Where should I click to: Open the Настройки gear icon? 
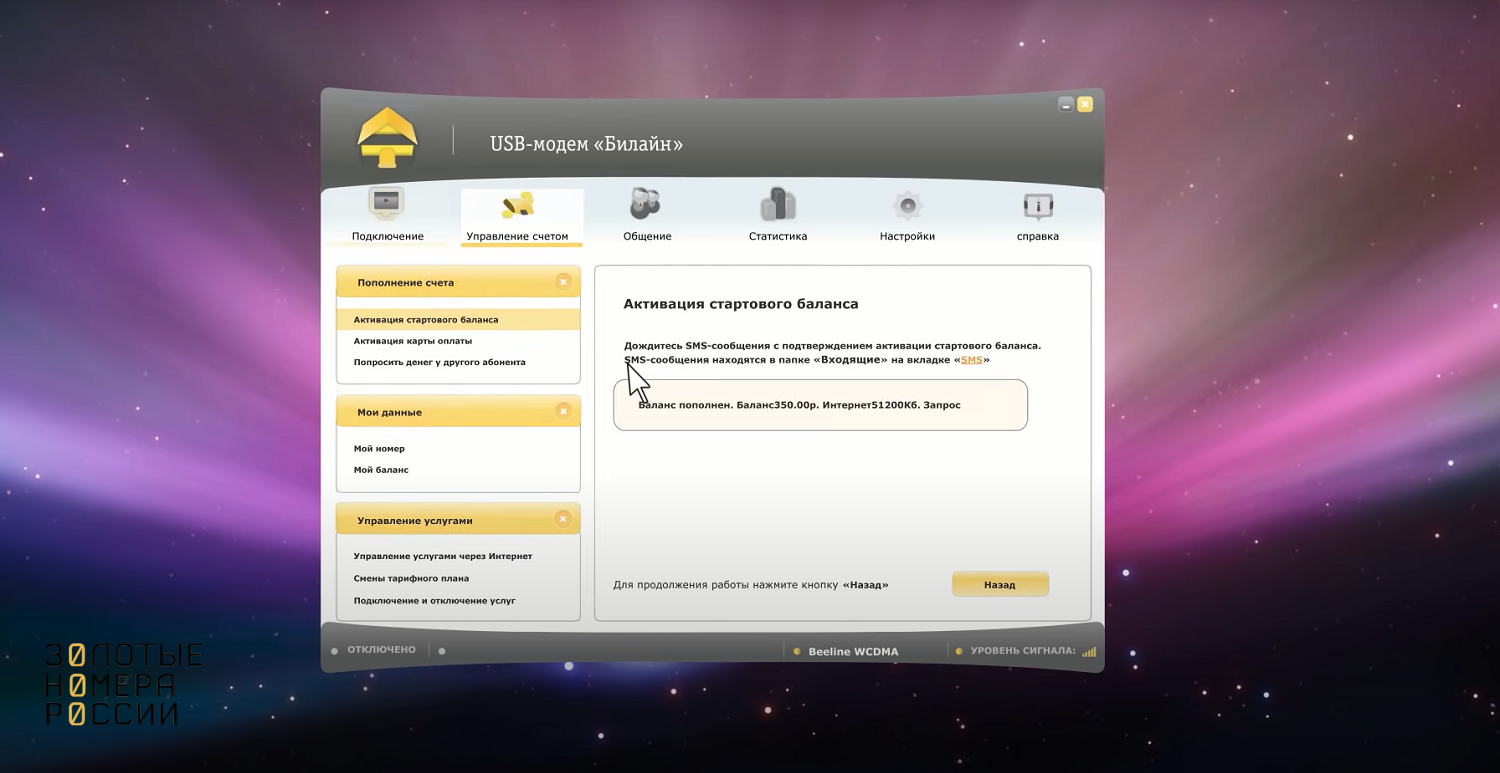(907, 206)
